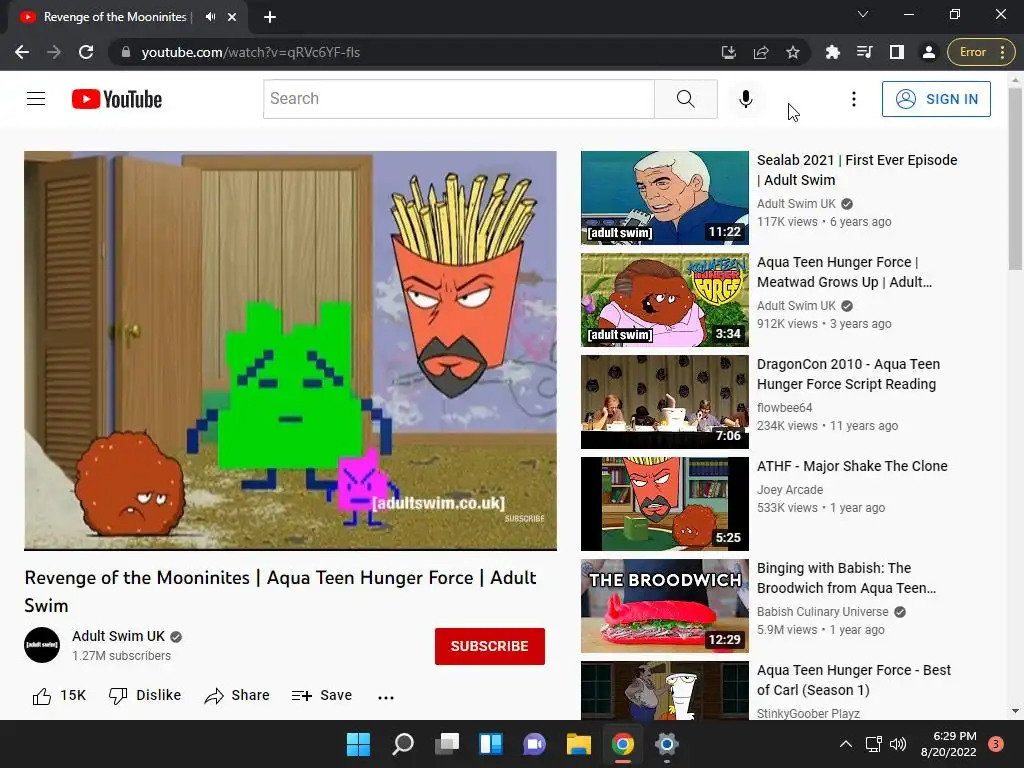Open Adult Swim UK channel avatar
This screenshot has width=1024, height=768.
pos(42,645)
